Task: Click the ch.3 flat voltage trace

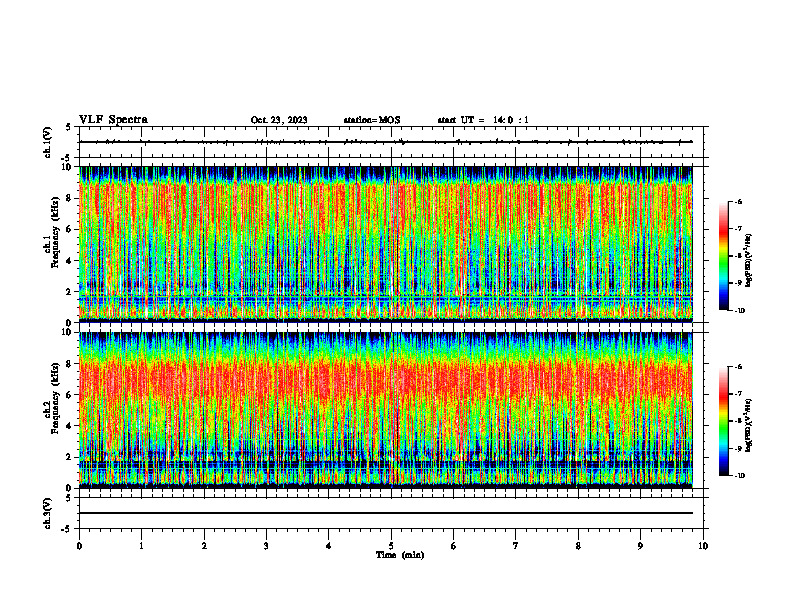Action: [386, 513]
